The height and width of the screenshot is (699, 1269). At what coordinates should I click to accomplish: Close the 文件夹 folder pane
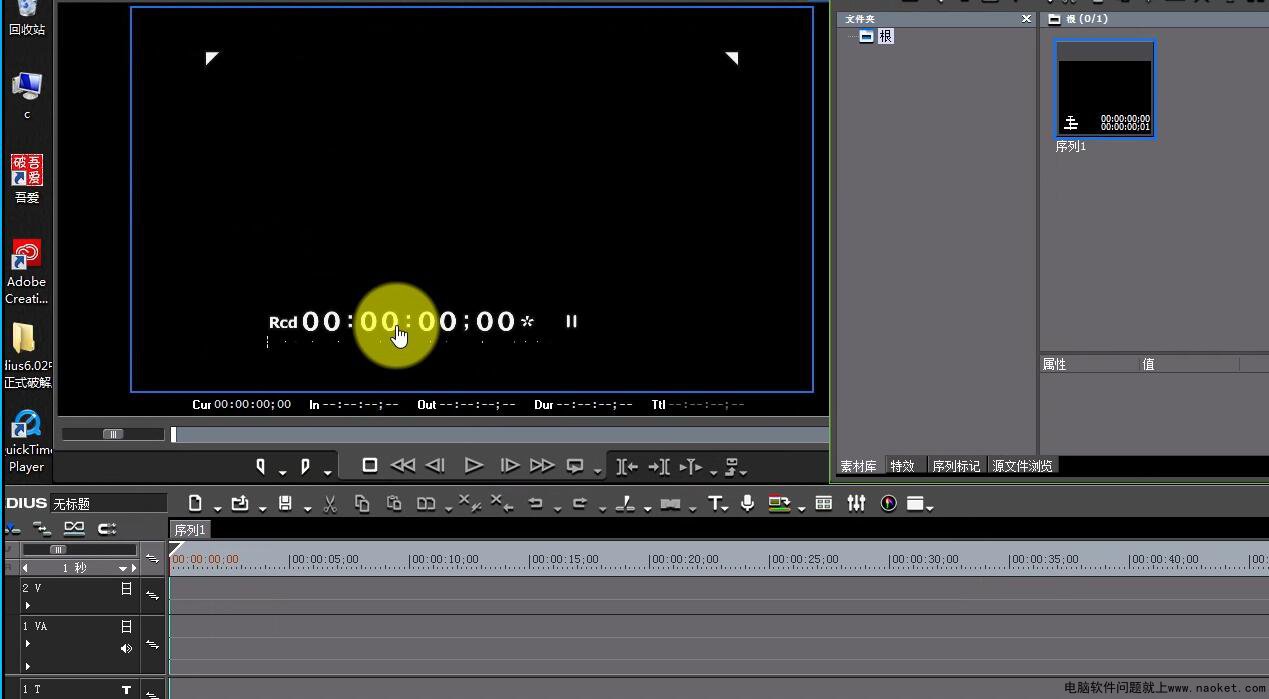(1026, 19)
